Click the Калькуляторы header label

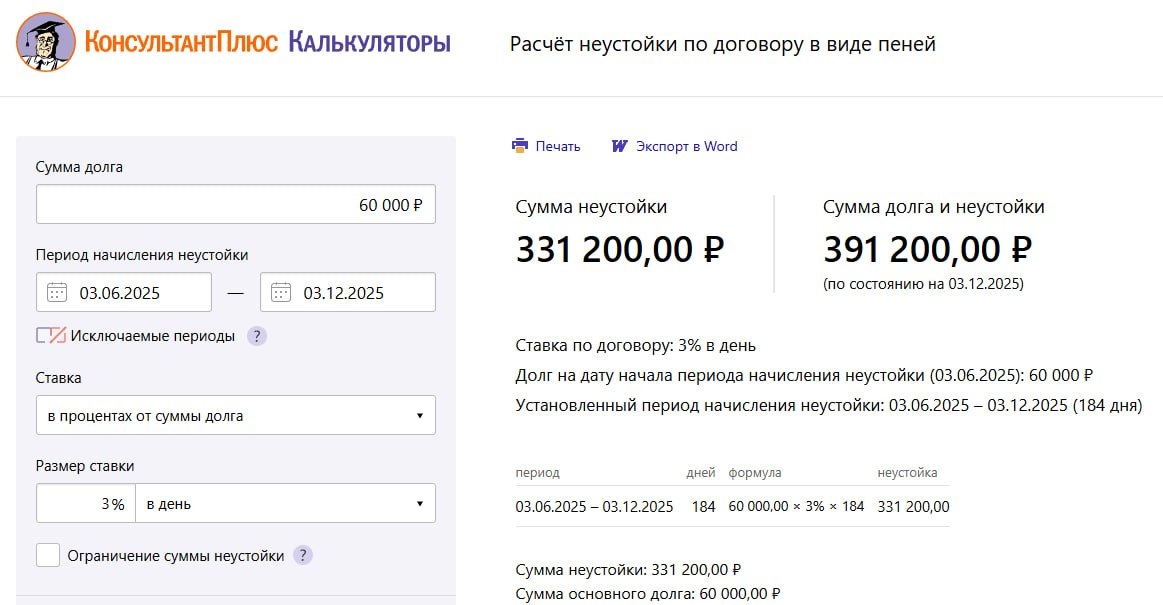(369, 42)
